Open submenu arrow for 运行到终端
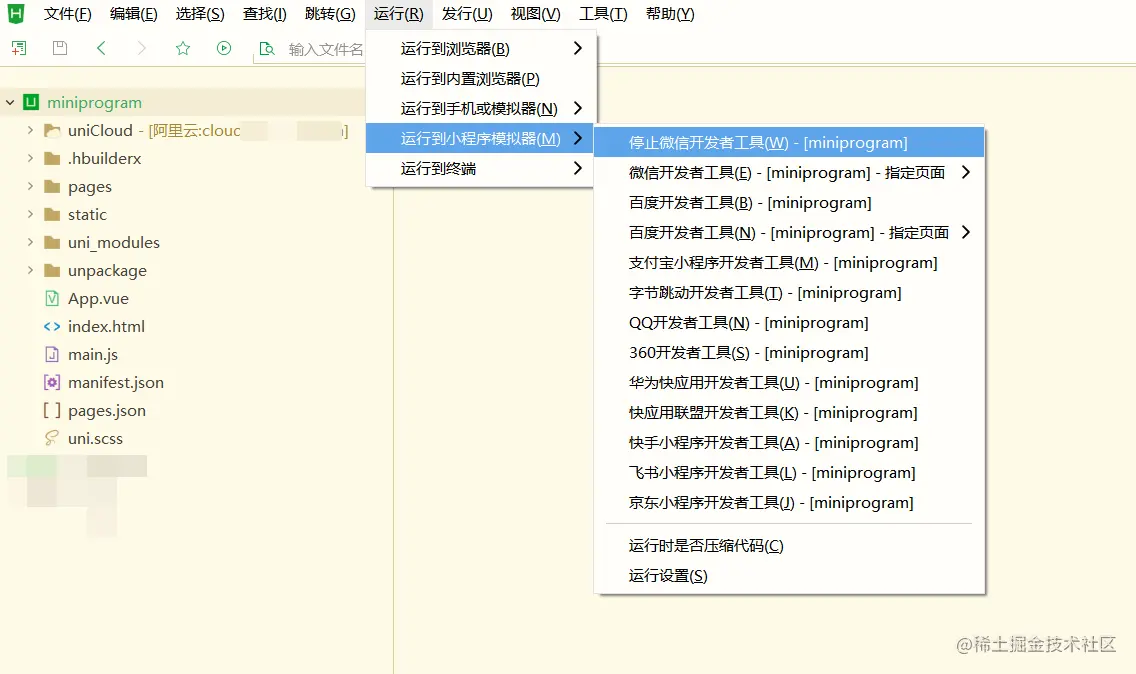 (x=577, y=168)
